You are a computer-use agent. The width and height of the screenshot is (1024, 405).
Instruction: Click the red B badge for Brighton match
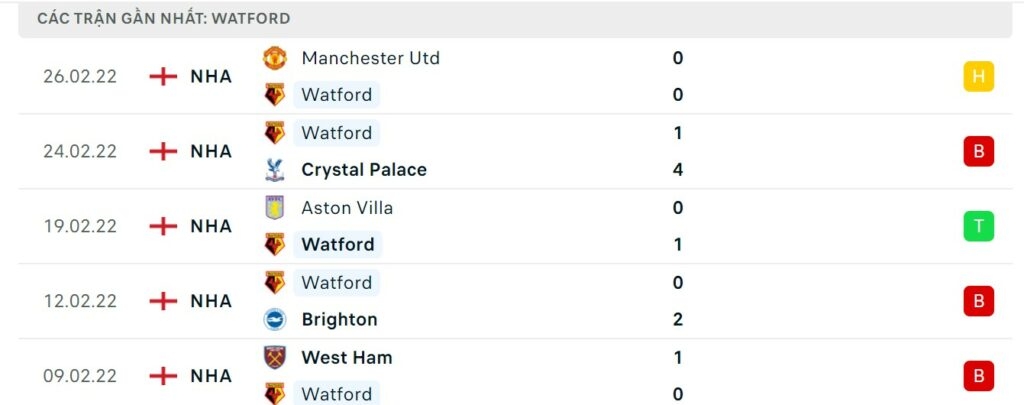tap(978, 301)
